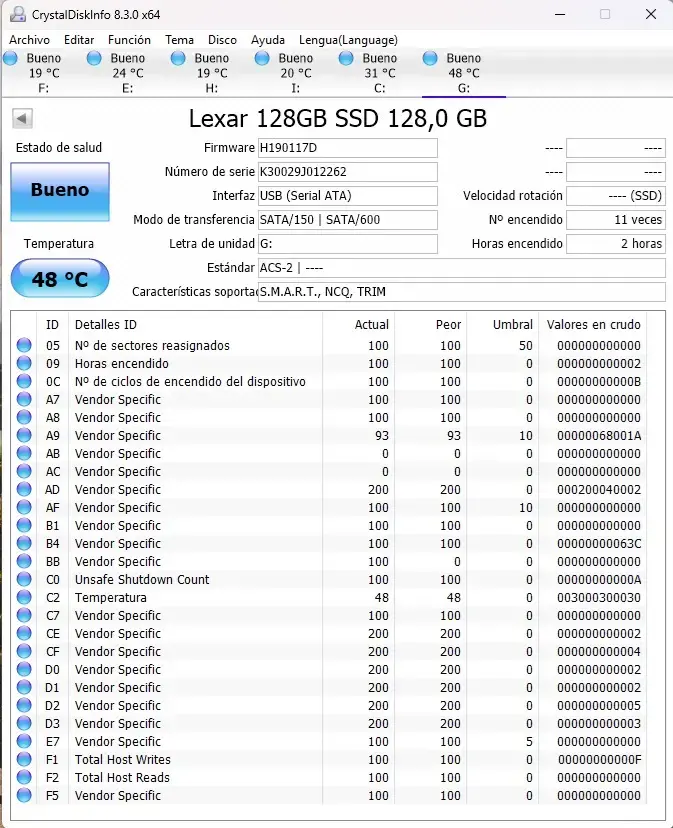The image size is (673, 828).
Task: Click the Nº de sectores reasignados row text
Action: tap(152, 345)
